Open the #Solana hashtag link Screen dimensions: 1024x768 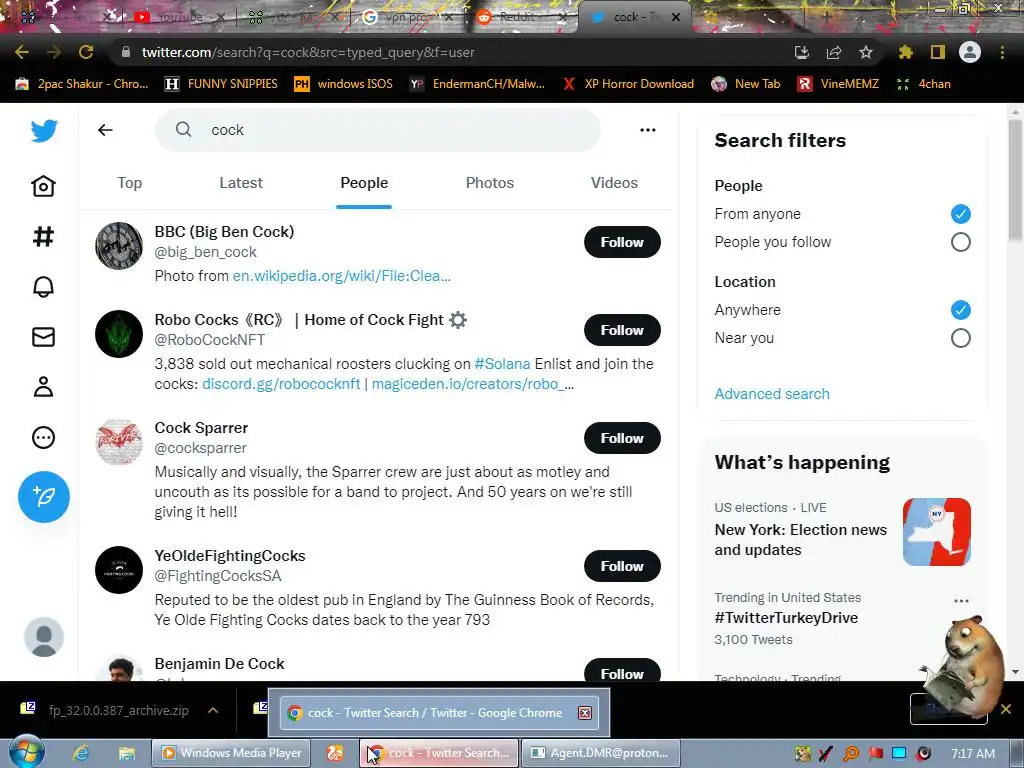(502, 364)
